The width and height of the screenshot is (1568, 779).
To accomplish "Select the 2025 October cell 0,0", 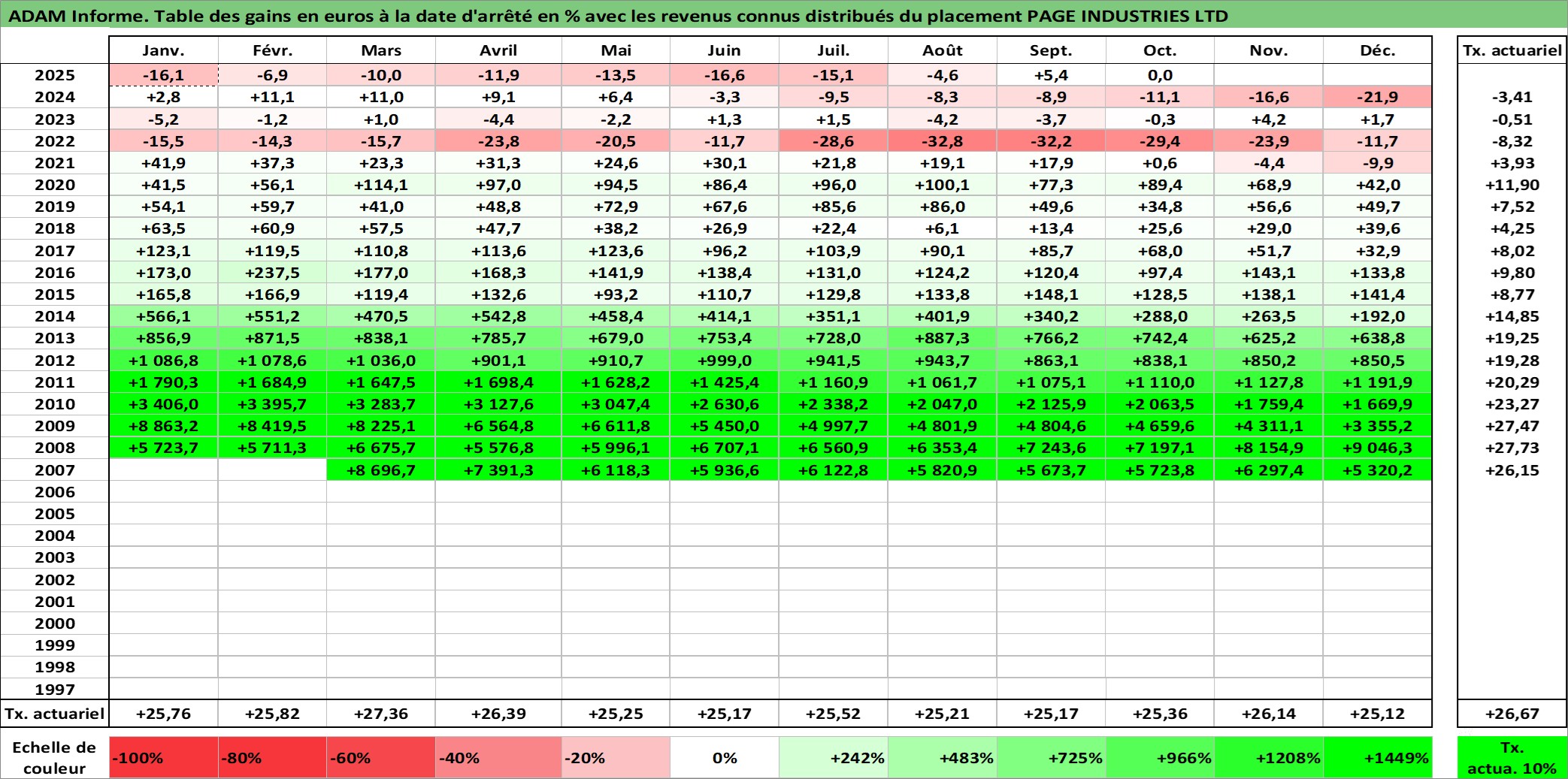I will click(x=1160, y=75).
